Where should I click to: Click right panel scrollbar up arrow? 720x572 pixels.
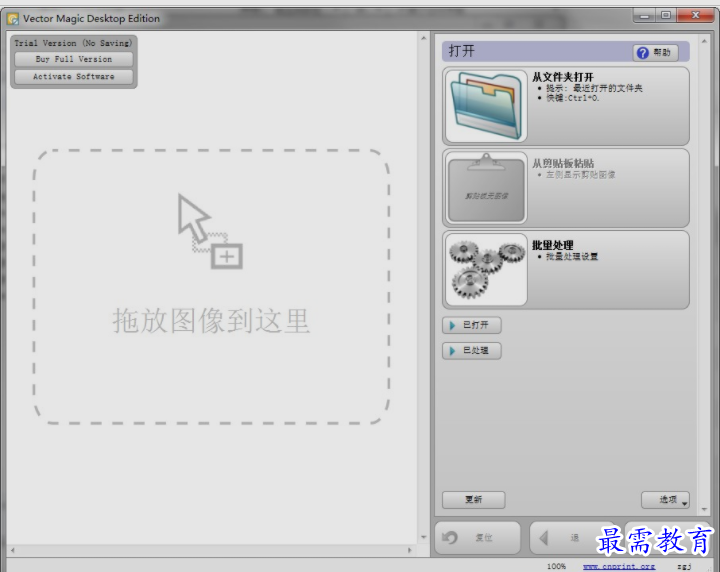pos(704,41)
